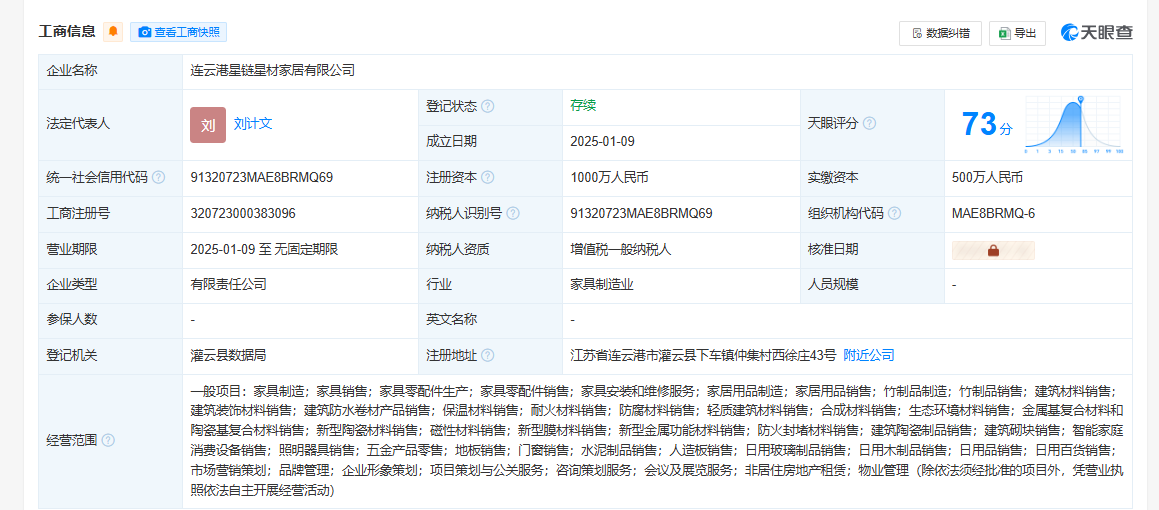Select paid-in capital 500万人民币
This screenshot has height=510, width=1159.
(x=988, y=178)
